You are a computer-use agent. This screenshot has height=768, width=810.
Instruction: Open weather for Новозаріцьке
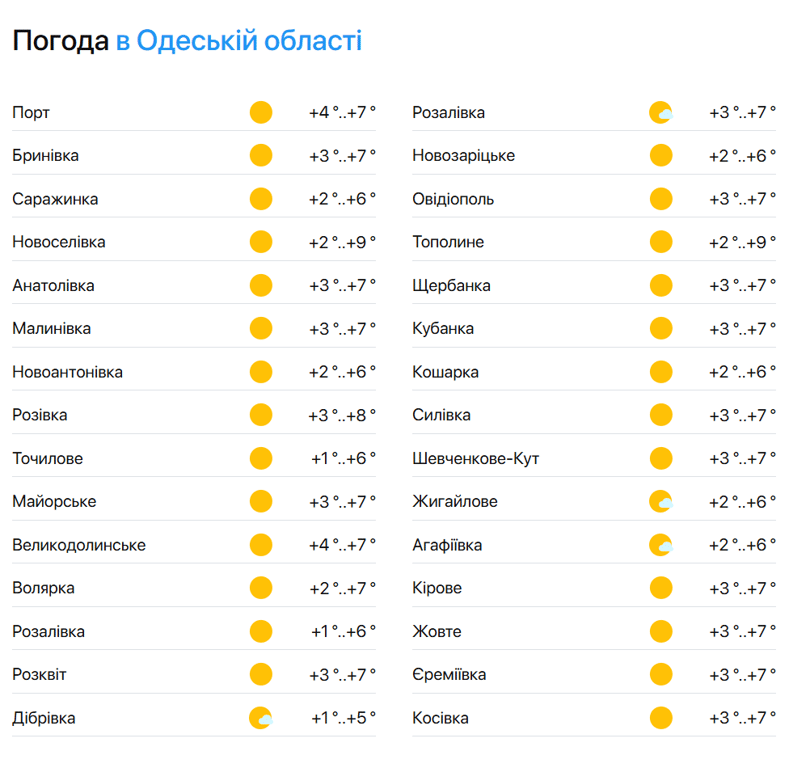coord(464,156)
